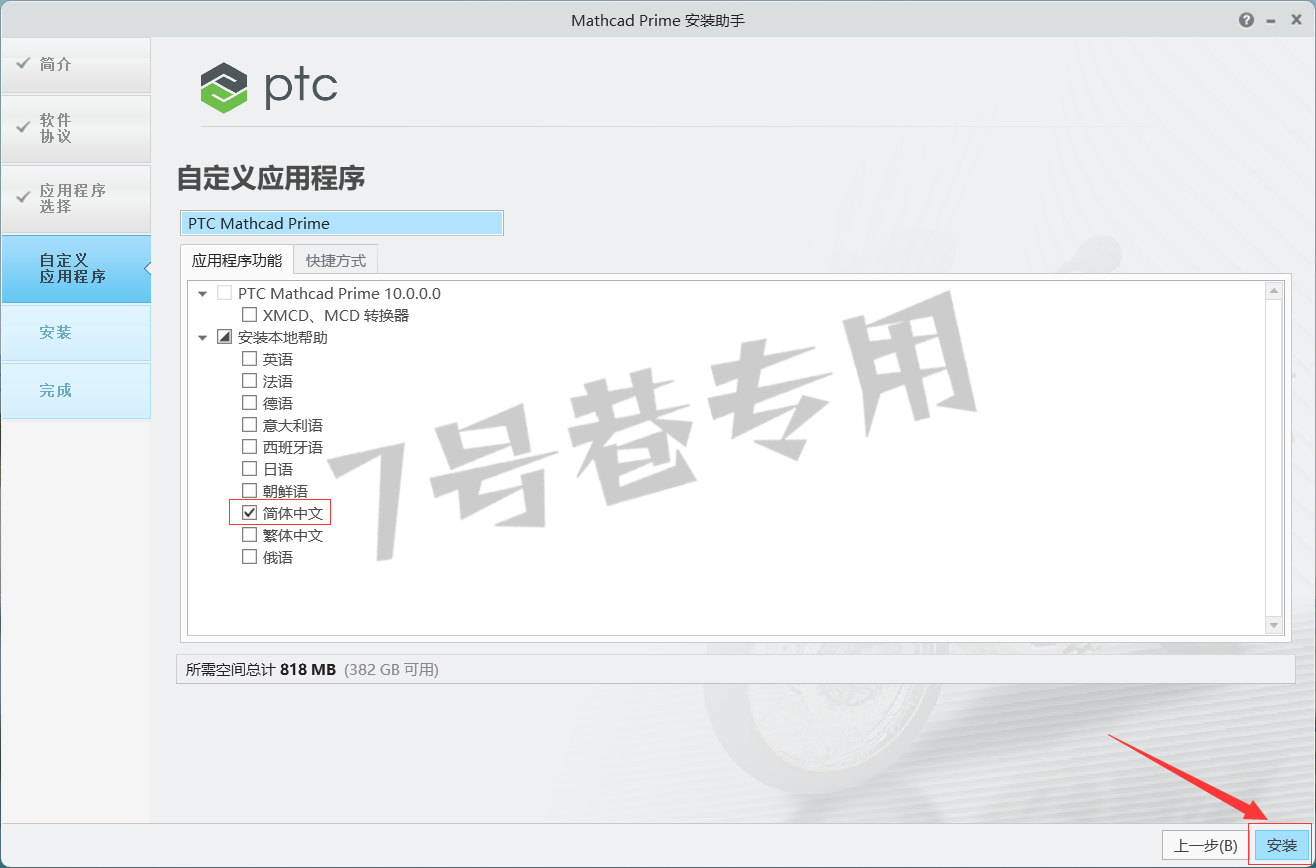Collapse the PTC Mathcad Prime 10.0.0.0 tree node
1316x868 pixels.
(x=203, y=294)
